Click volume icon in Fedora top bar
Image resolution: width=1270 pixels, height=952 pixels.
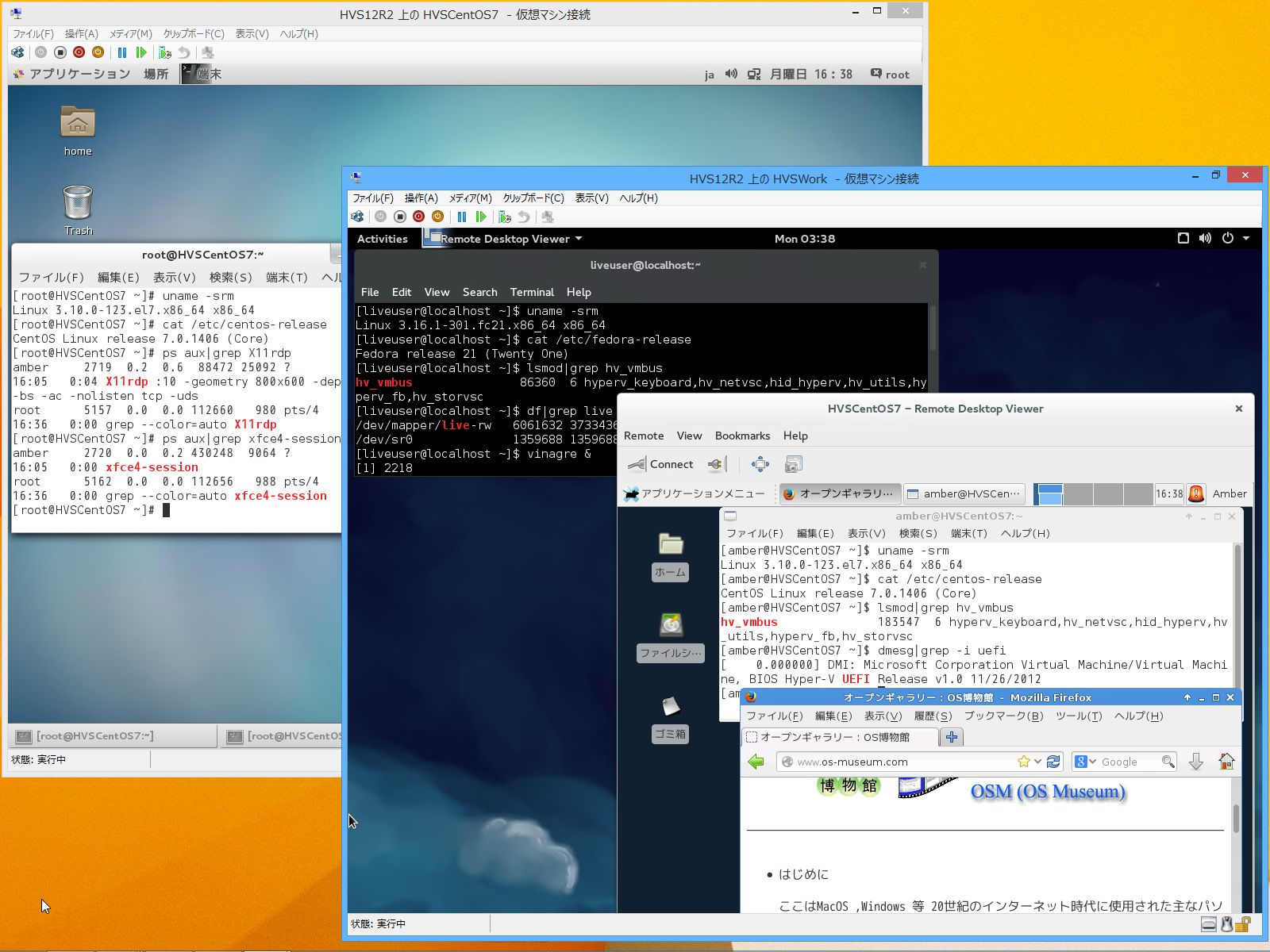tap(1205, 238)
